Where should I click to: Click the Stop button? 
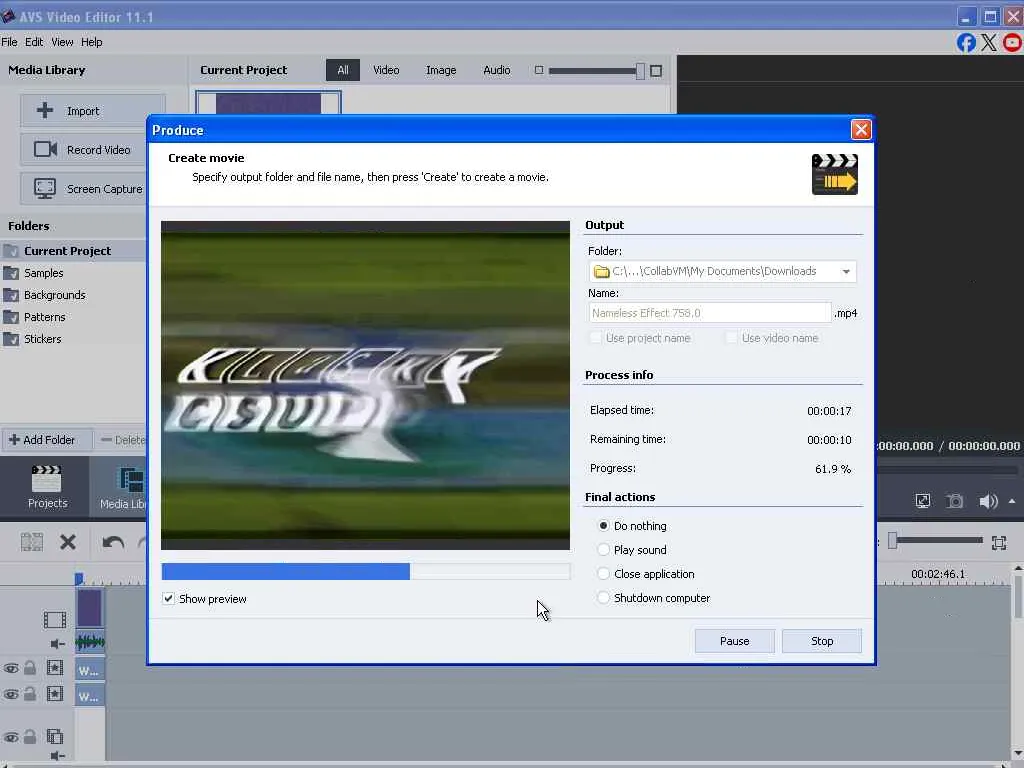point(822,641)
